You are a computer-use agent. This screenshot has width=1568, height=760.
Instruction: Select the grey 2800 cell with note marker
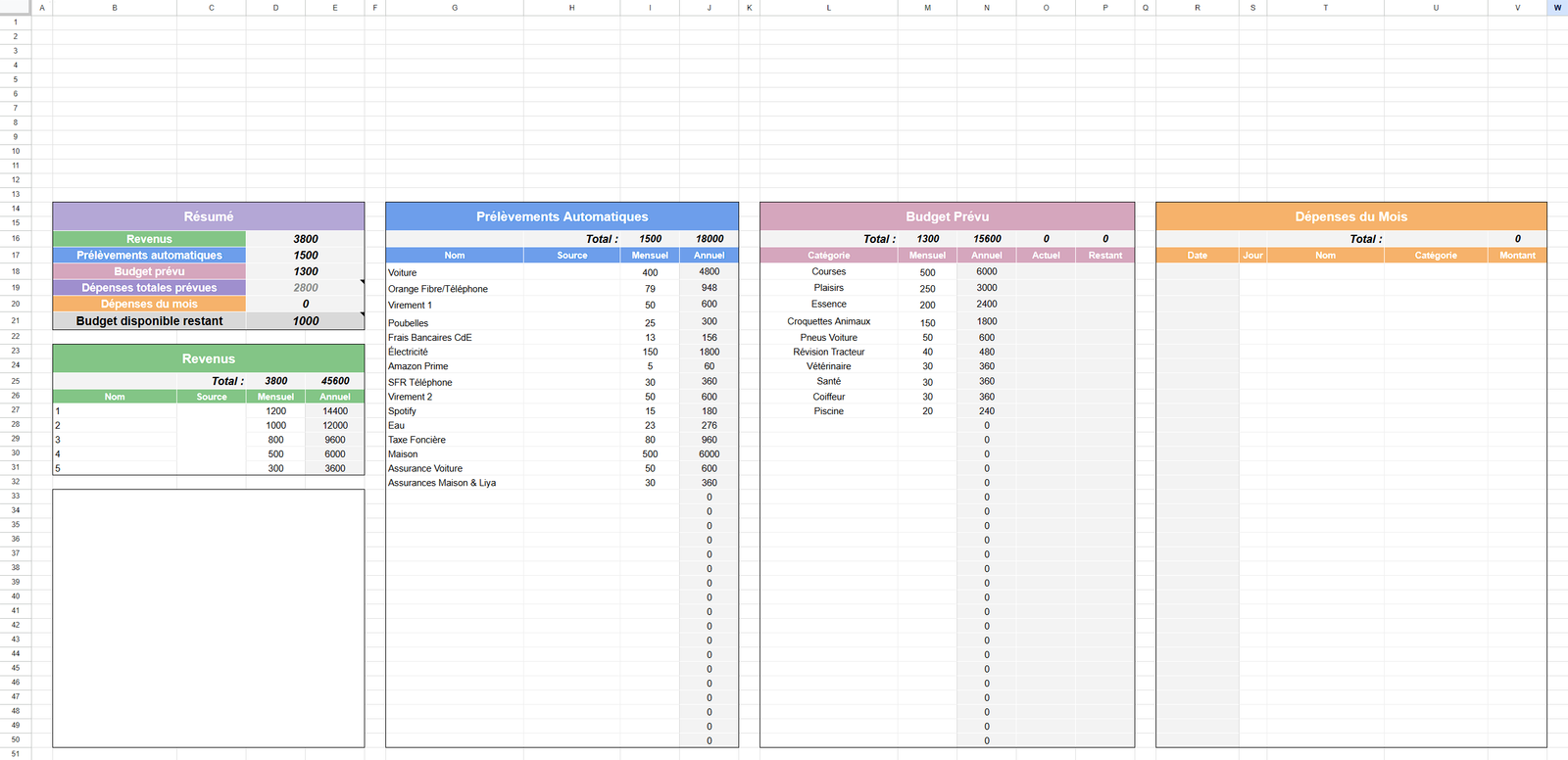305,288
